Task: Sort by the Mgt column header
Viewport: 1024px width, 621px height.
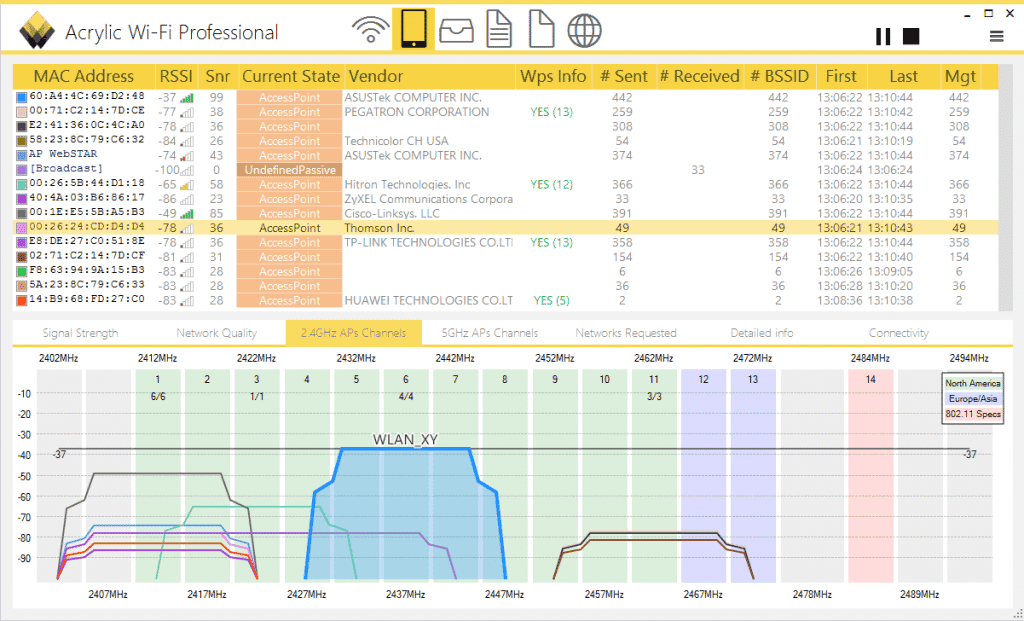Action: pos(960,76)
